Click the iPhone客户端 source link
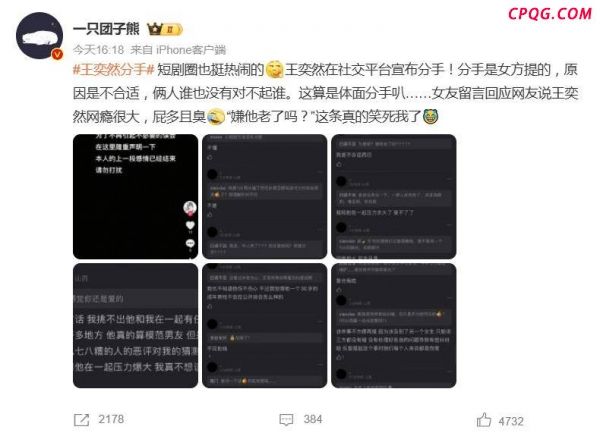Image resolution: width=600 pixels, height=436 pixels. click(191, 50)
